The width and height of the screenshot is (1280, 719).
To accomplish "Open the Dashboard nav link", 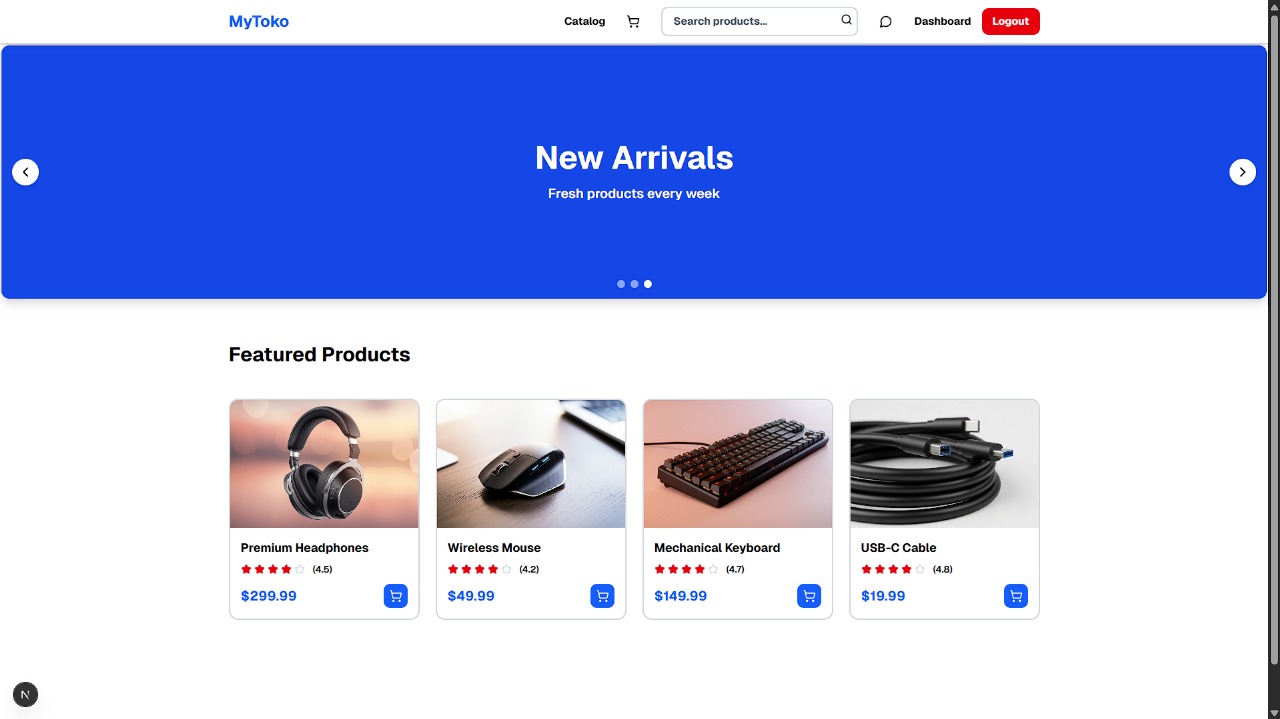I will point(942,21).
